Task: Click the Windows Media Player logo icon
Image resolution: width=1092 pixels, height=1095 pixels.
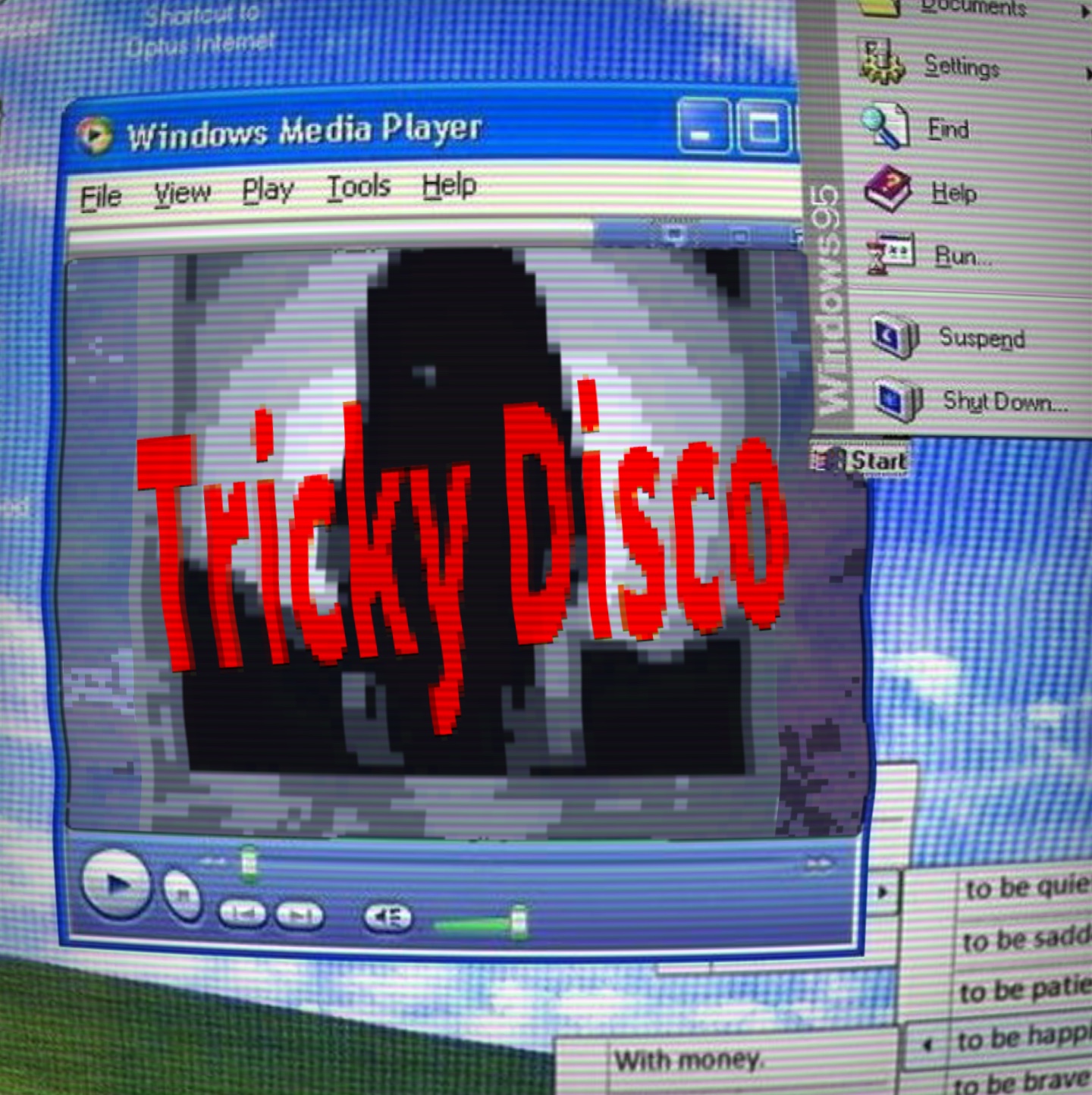Action: (x=95, y=136)
